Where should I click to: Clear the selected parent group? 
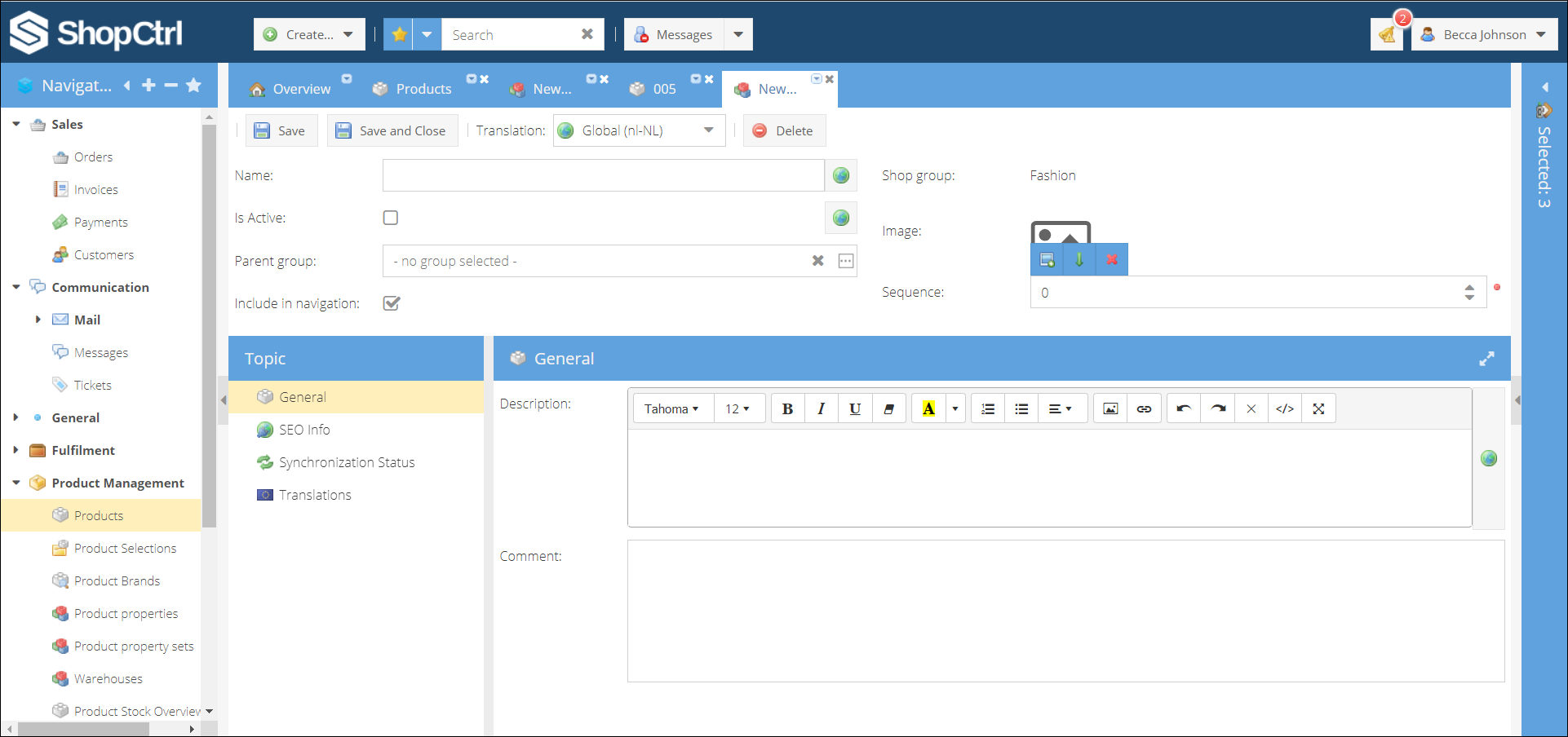coord(817,261)
